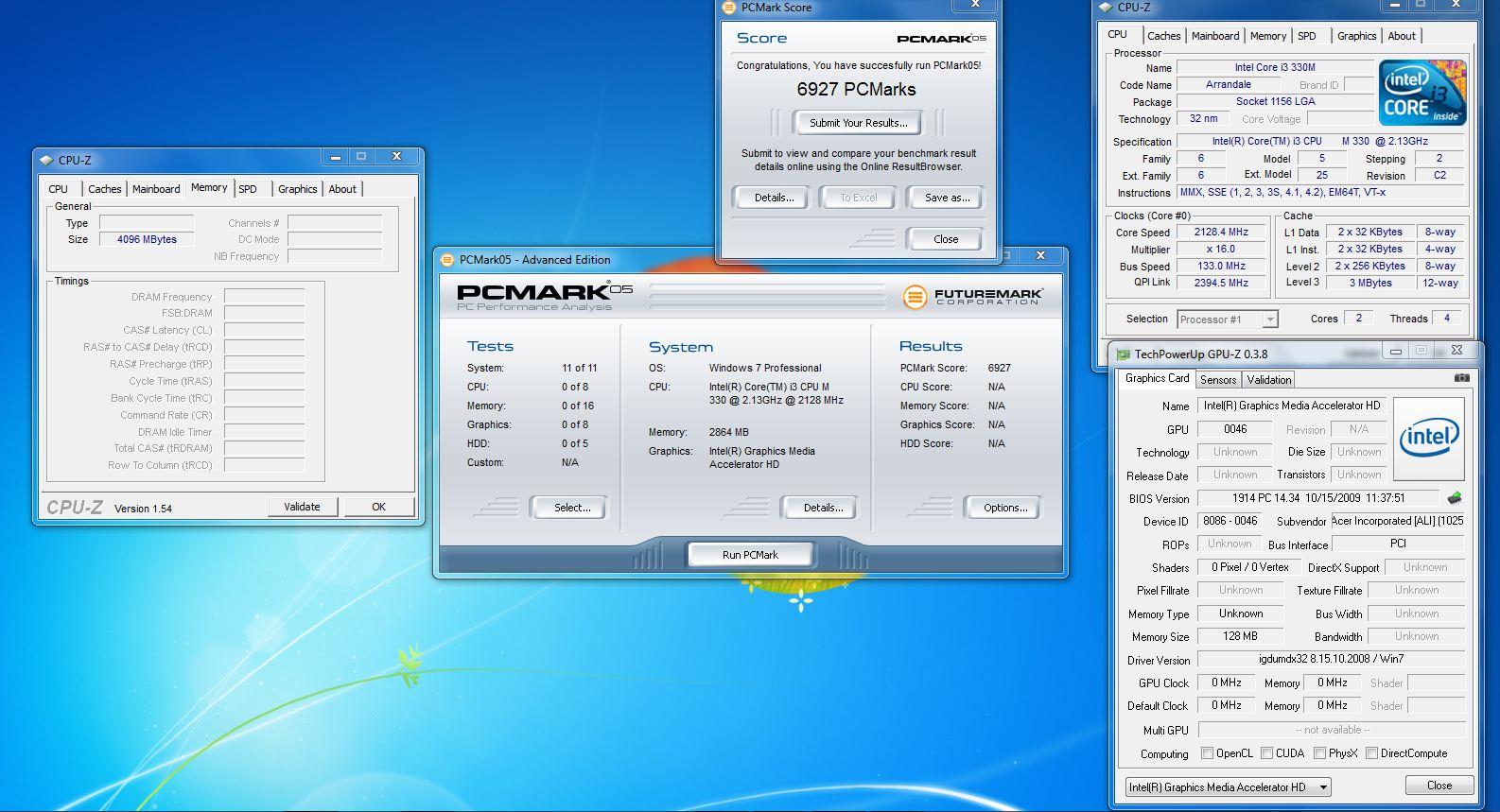
Task: Switch to CPU tab in left CPU-Z
Action: point(59,189)
